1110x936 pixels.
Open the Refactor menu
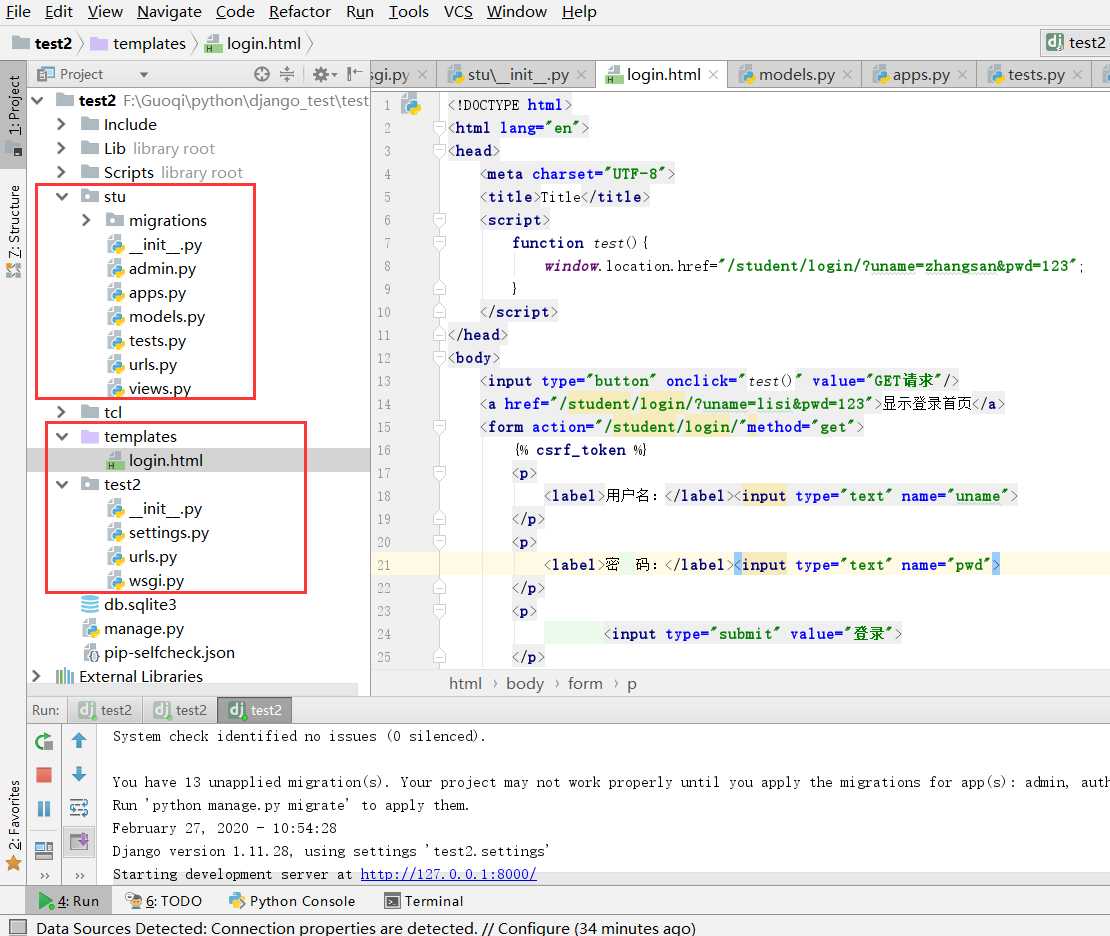(x=299, y=12)
